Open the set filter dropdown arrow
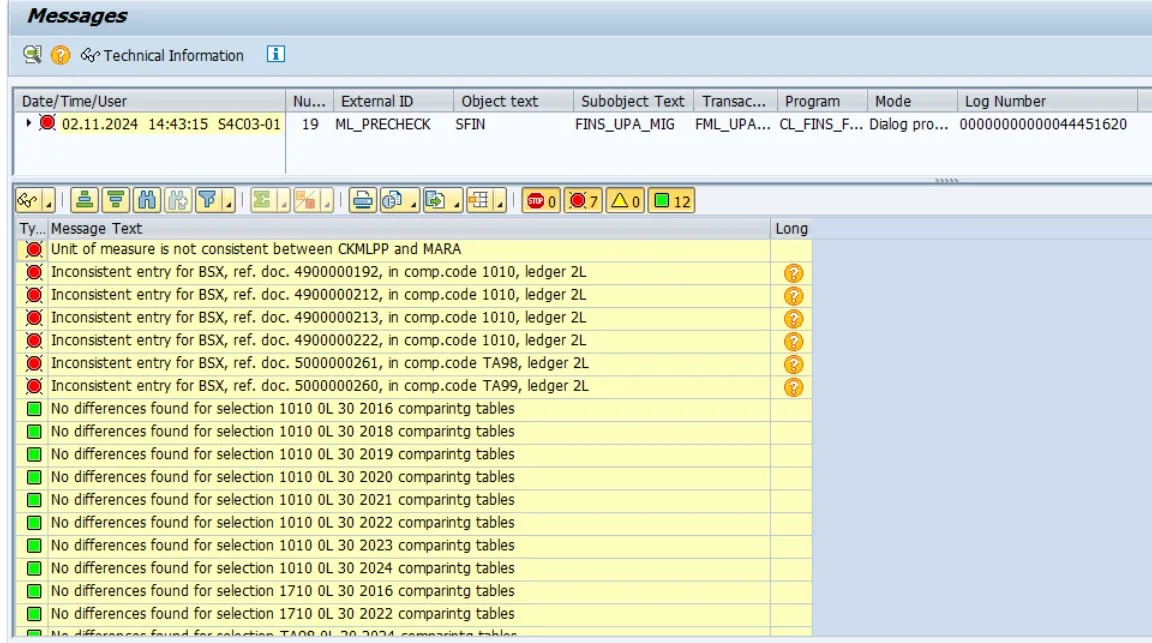This screenshot has width=1152, height=643. coord(229,203)
